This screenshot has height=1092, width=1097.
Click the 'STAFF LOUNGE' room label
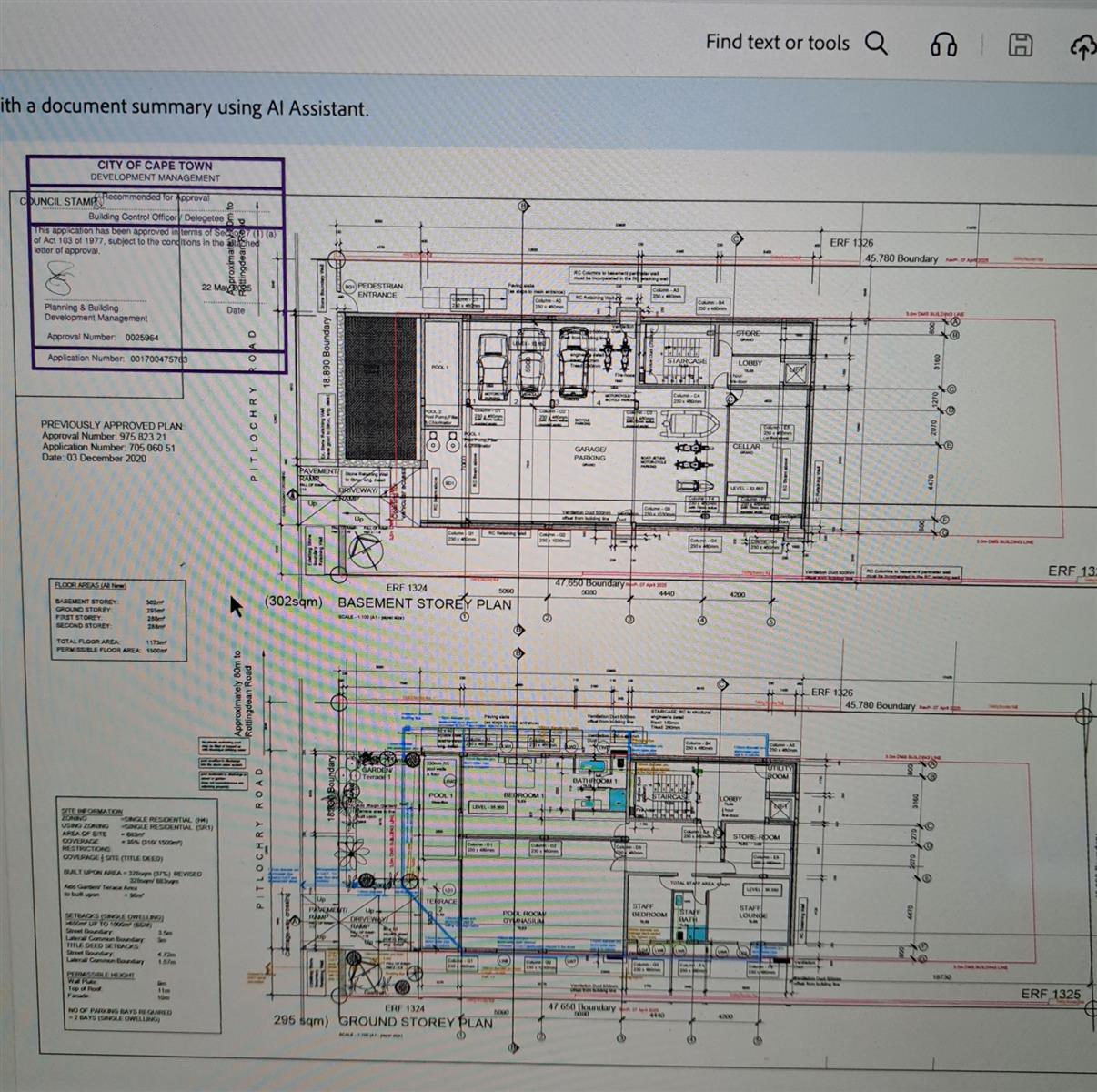[750, 912]
